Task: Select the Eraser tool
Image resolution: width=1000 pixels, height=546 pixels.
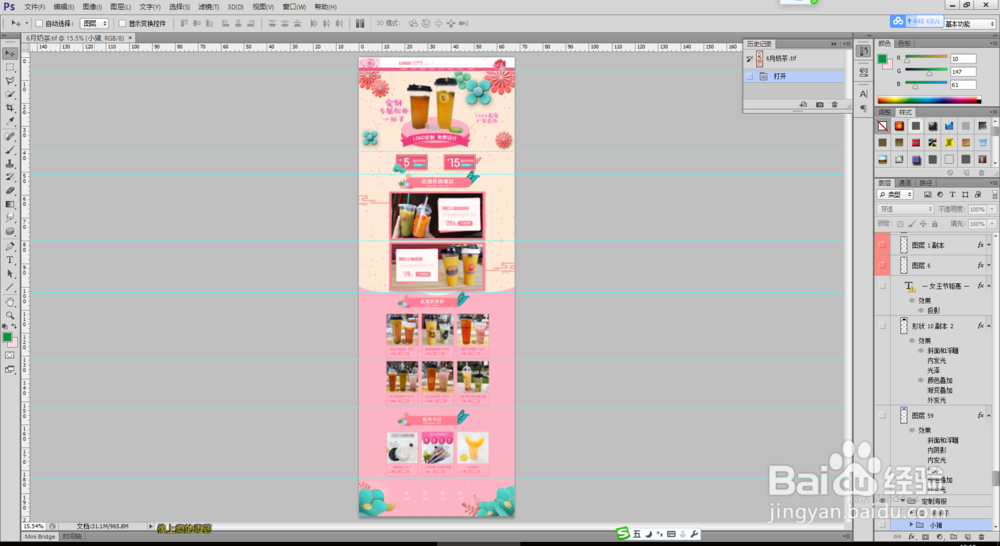Action: 10,190
